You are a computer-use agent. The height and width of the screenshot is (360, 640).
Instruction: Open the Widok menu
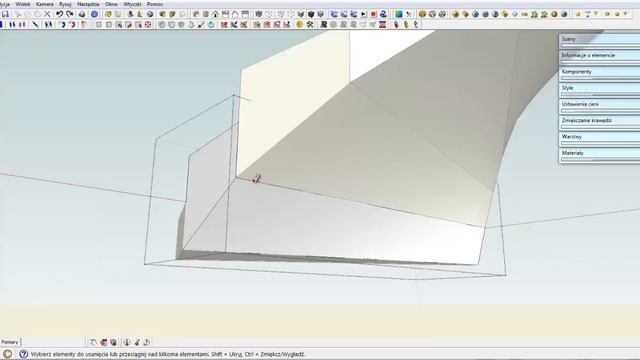[x=22, y=4]
